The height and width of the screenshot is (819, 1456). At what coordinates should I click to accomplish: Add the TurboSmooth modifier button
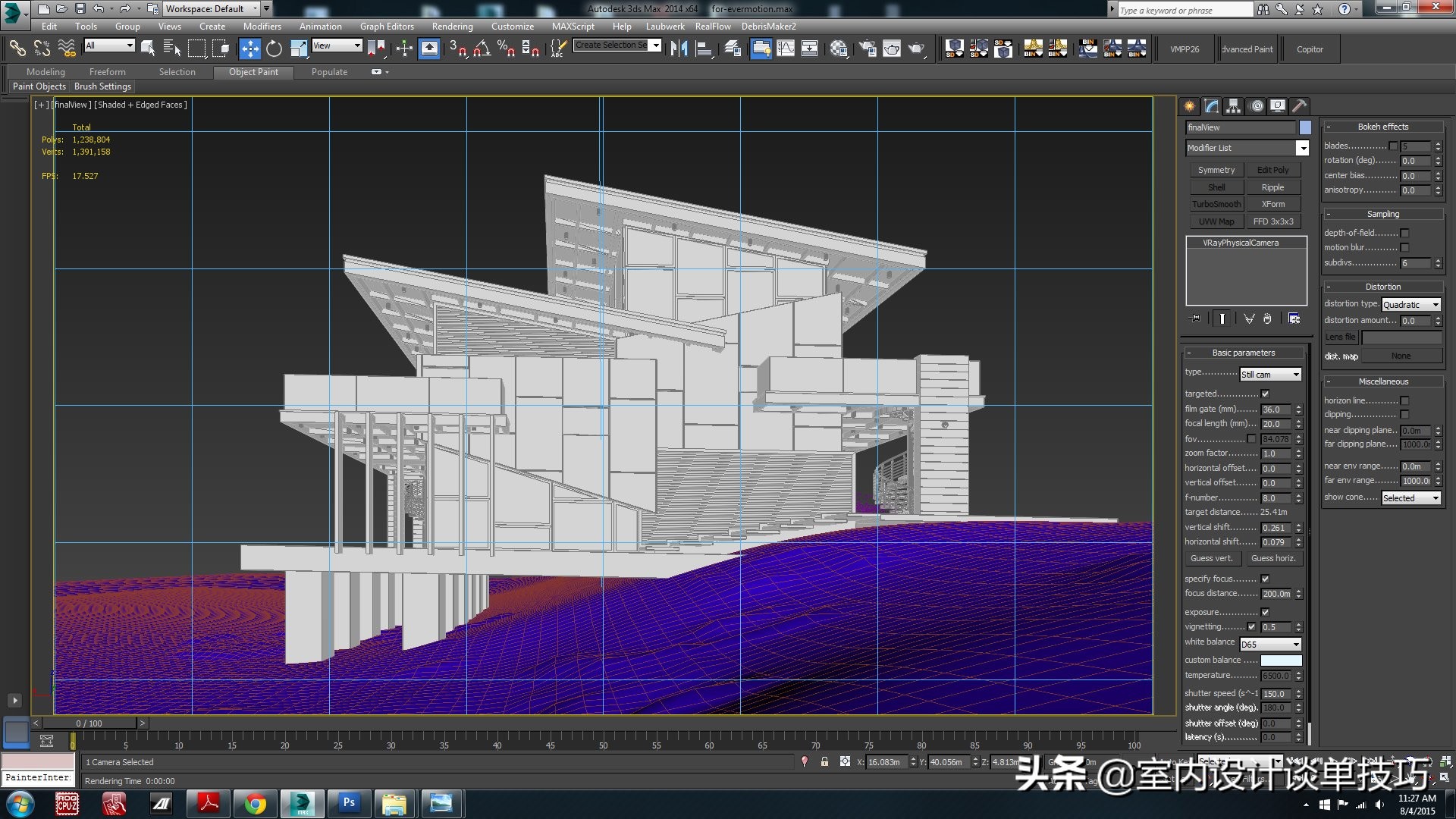[x=1216, y=204]
